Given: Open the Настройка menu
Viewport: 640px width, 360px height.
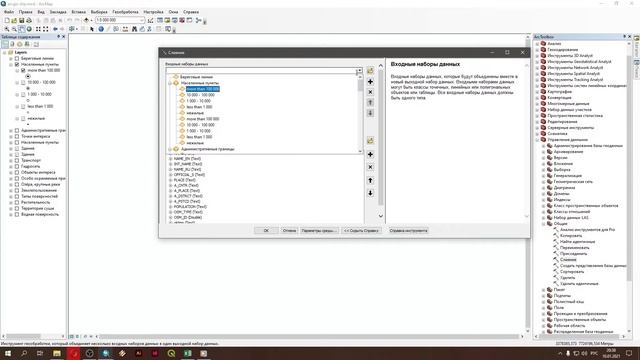Looking at the screenshot, I should [x=153, y=12].
